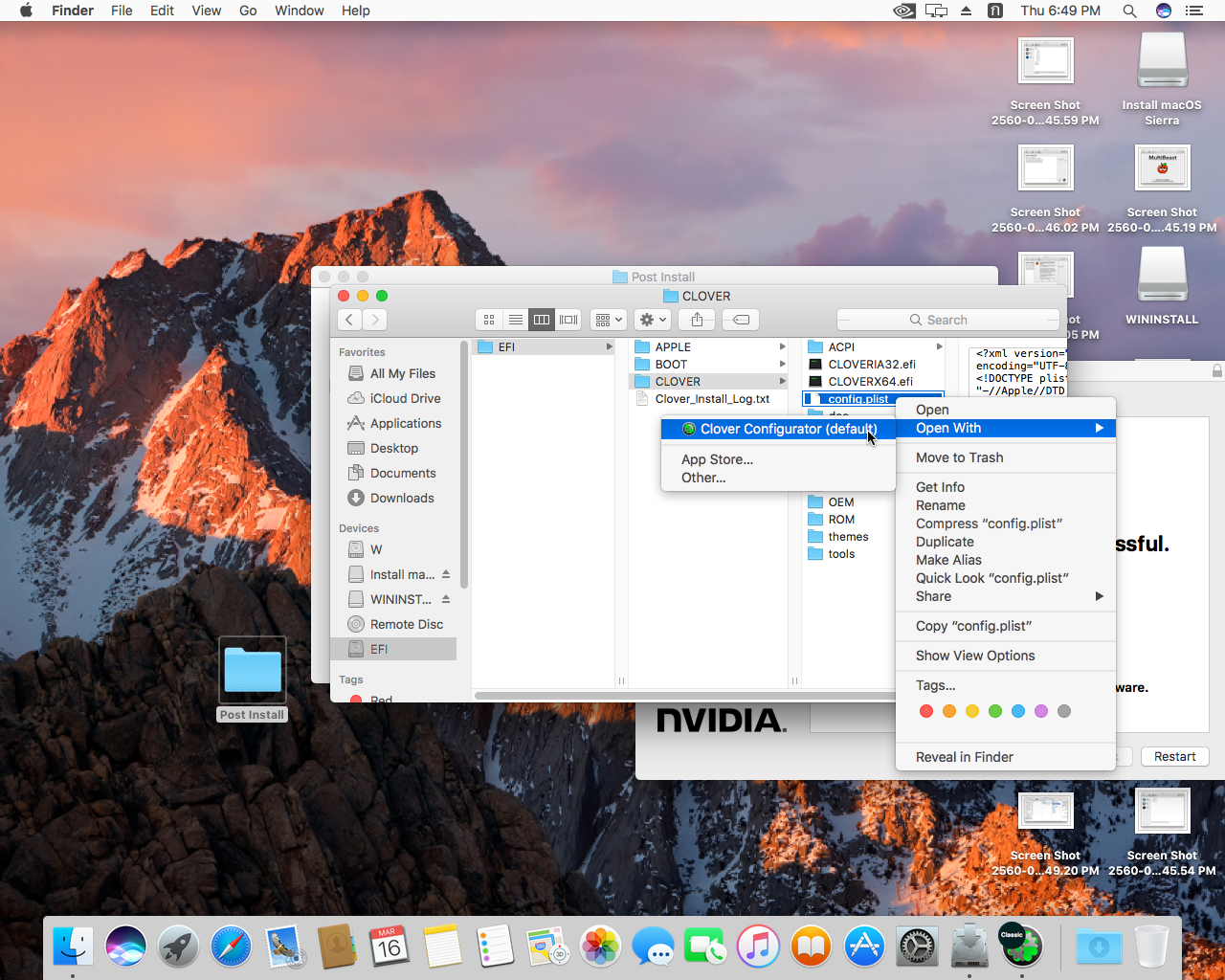Screen dimensions: 1225x980
Task: Eject the WININSTALL device in sidebar
Action: (x=446, y=599)
